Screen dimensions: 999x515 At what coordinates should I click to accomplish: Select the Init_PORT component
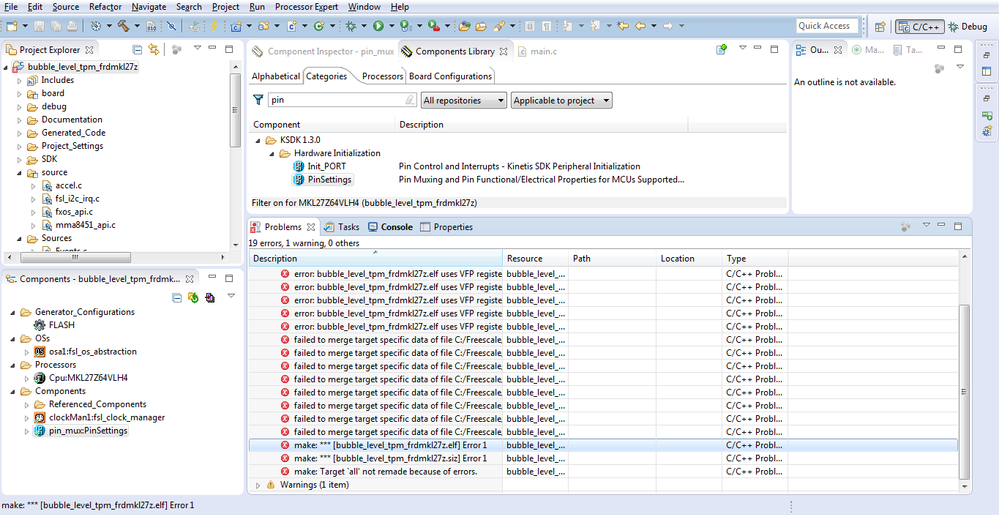(x=319, y=166)
